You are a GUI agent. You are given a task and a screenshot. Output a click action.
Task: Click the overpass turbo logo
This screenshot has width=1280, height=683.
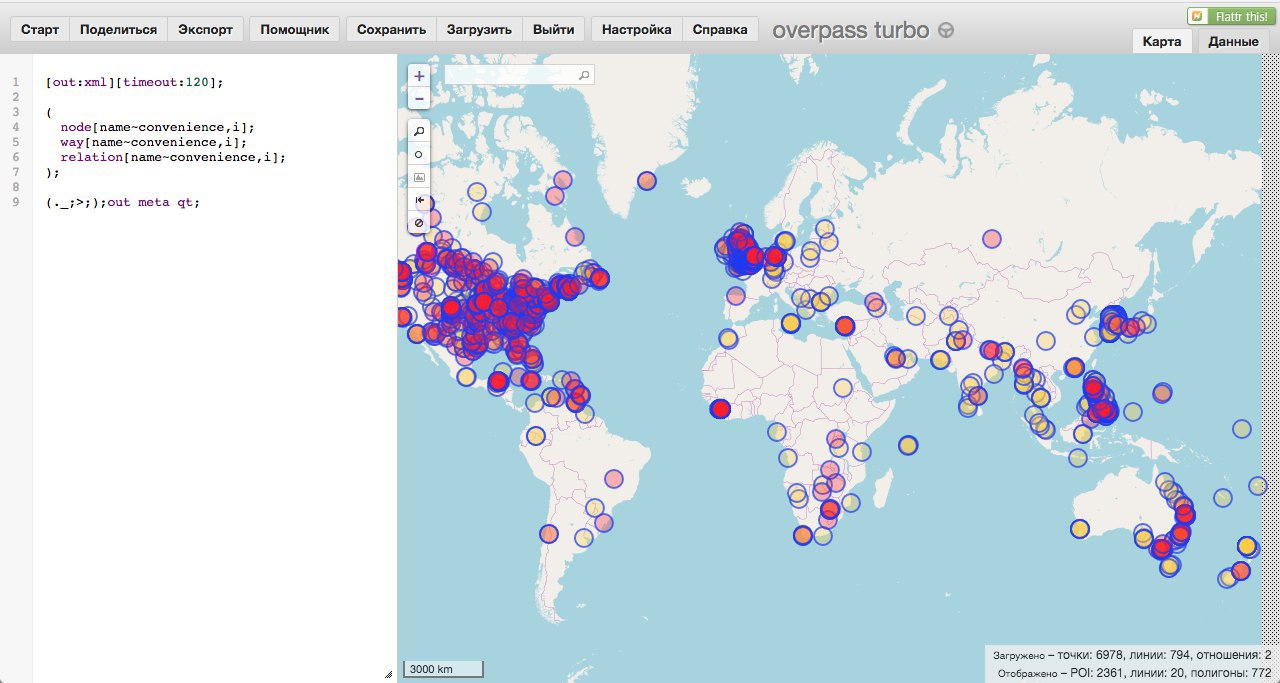tap(863, 30)
